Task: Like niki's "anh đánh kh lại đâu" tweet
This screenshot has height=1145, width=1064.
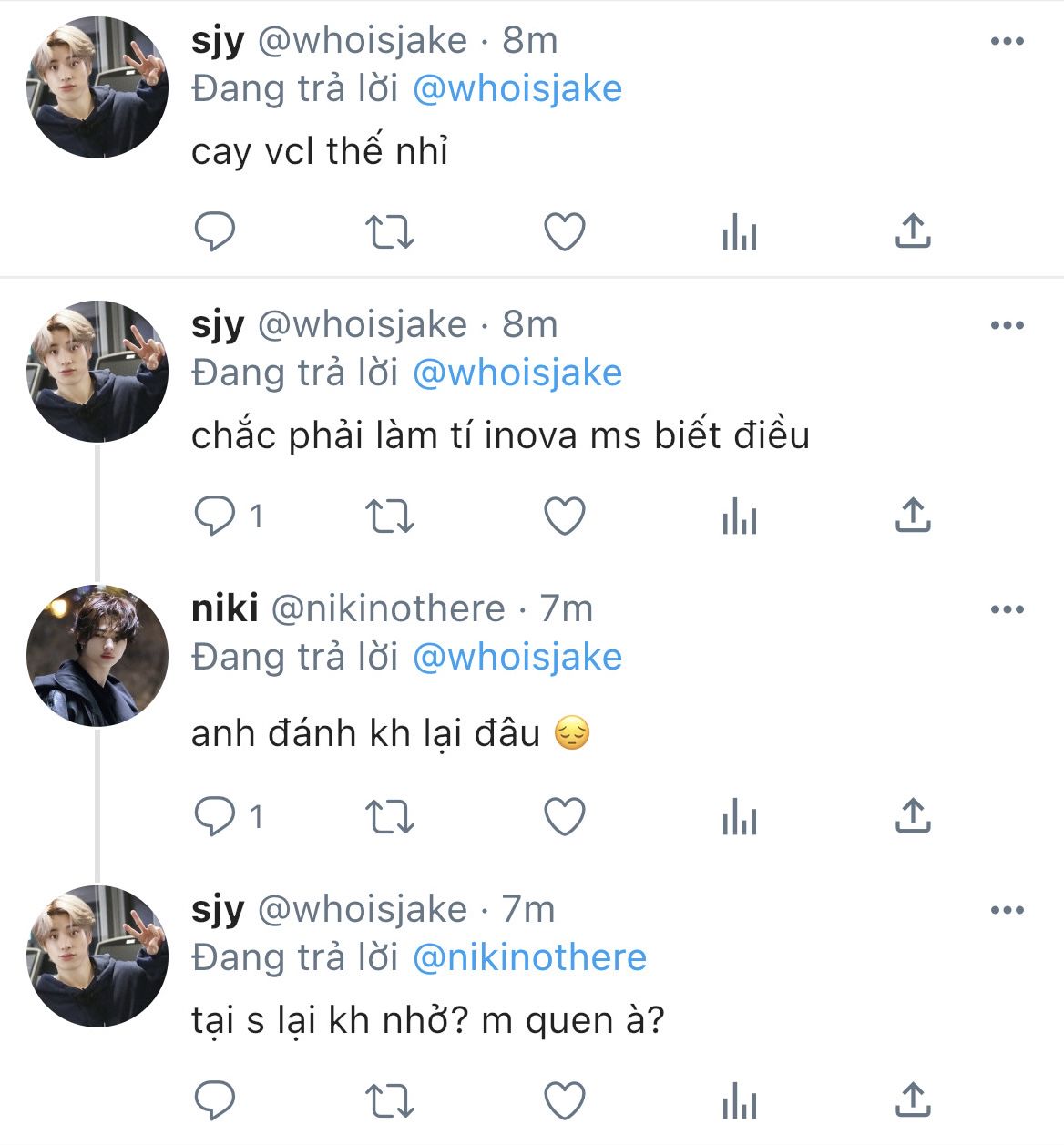Action: point(565,817)
